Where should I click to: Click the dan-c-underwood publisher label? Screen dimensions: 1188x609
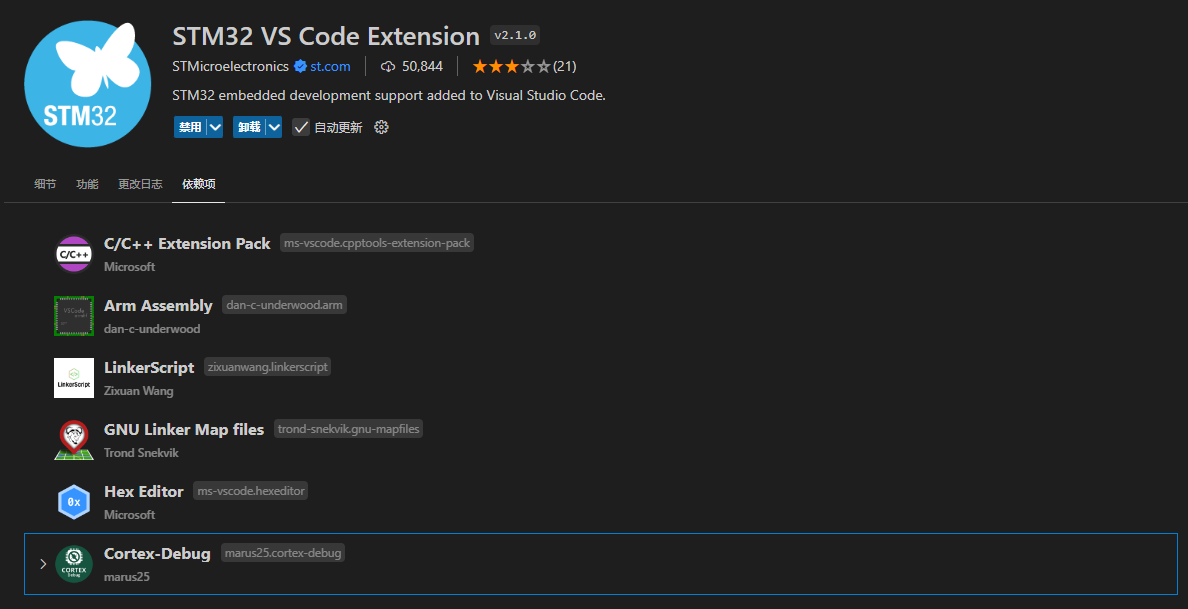pyautogui.click(x=152, y=329)
